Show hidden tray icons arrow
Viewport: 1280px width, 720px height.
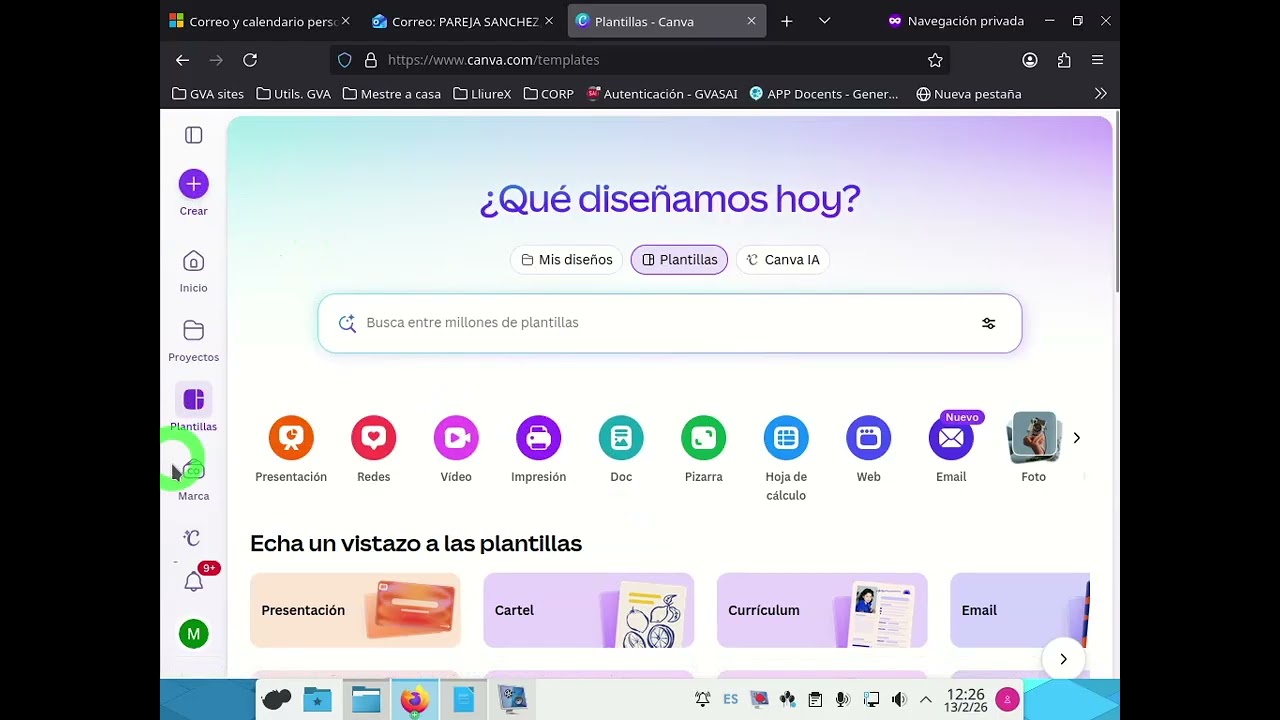[x=926, y=700]
